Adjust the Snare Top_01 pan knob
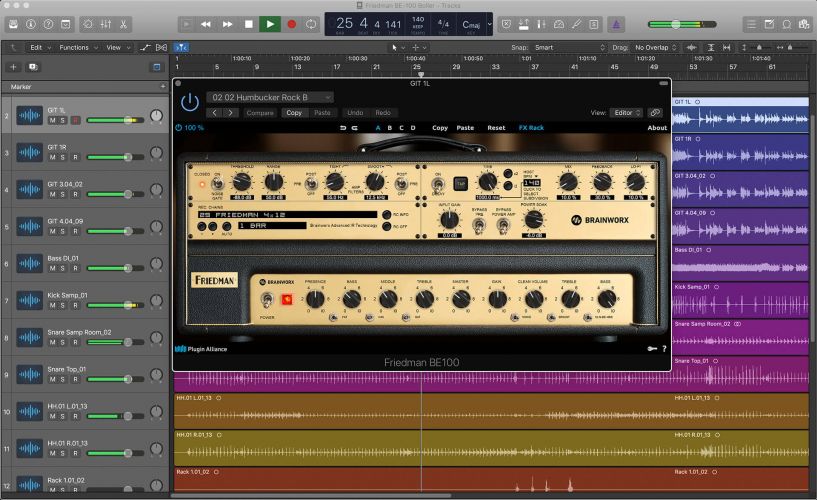The image size is (817, 500). coord(156,375)
